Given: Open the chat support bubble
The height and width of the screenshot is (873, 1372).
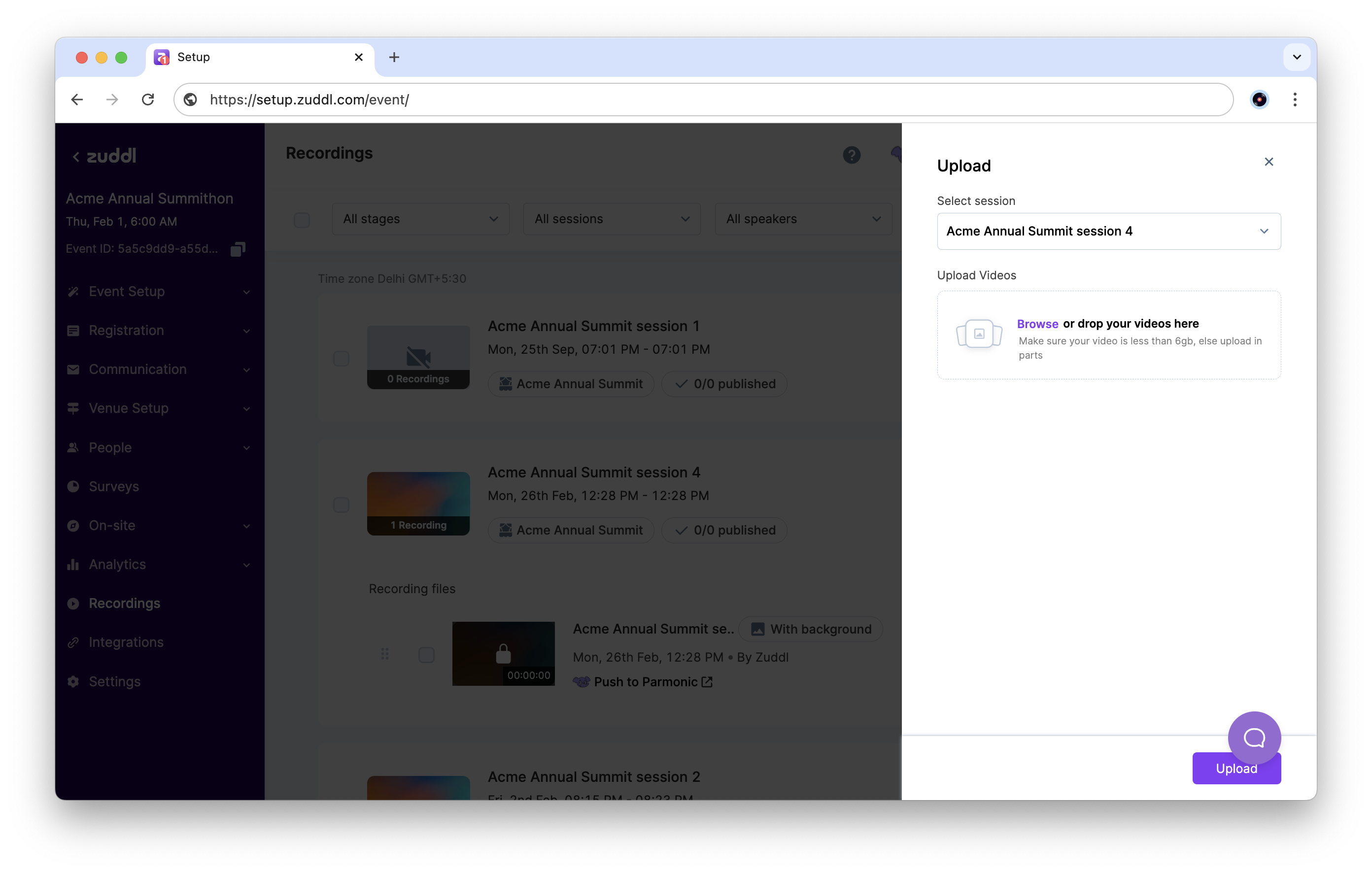Looking at the screenshot, I should coord(1254,738).
